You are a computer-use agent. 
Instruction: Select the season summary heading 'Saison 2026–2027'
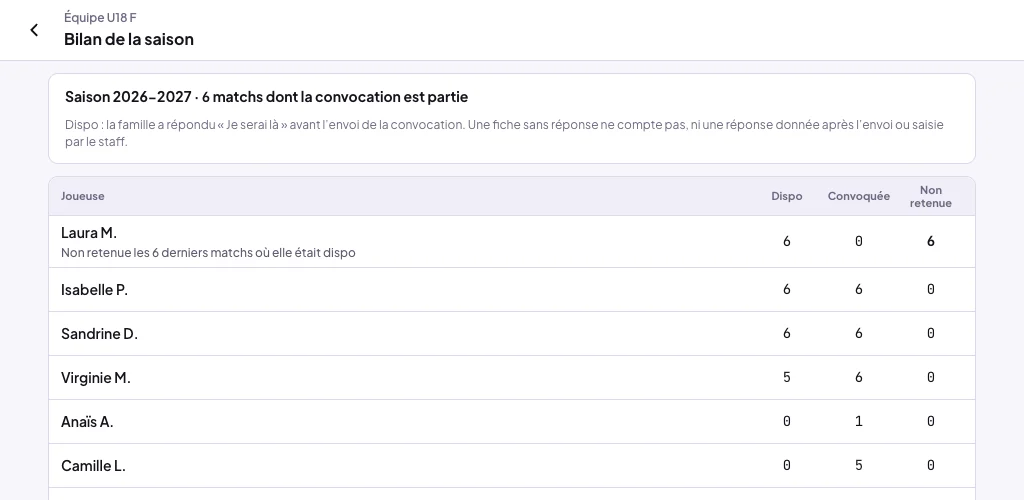point(128,97)
